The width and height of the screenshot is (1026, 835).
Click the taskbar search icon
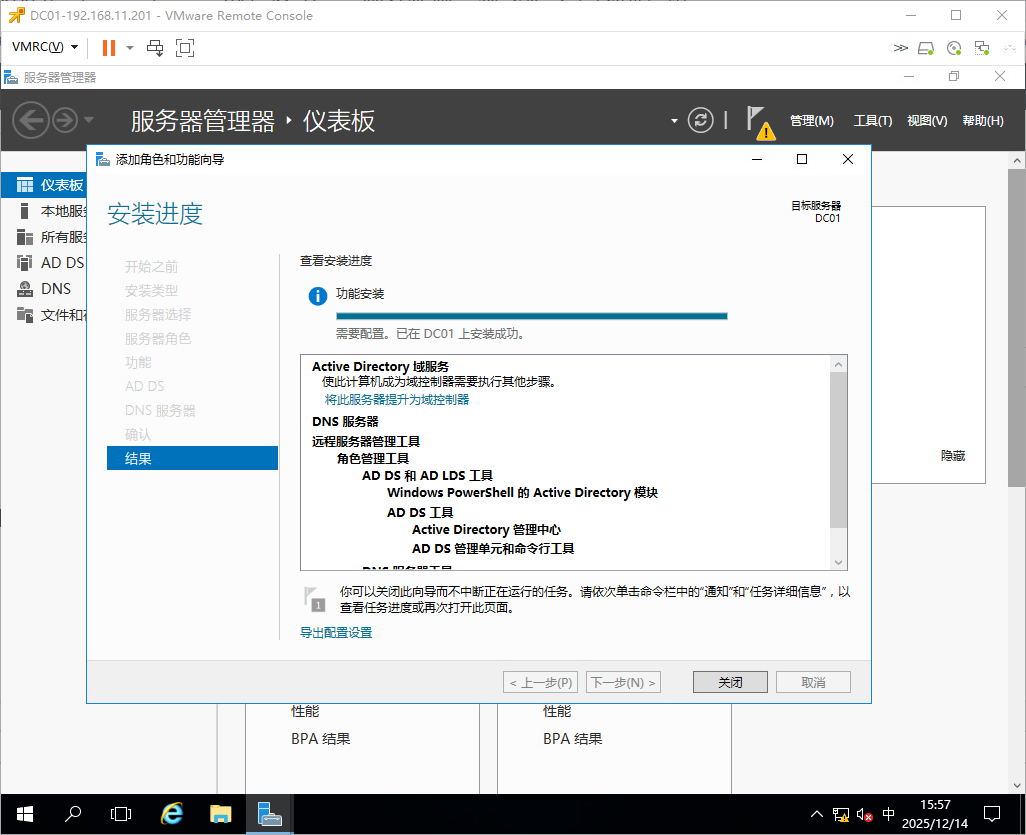(73, 814)
